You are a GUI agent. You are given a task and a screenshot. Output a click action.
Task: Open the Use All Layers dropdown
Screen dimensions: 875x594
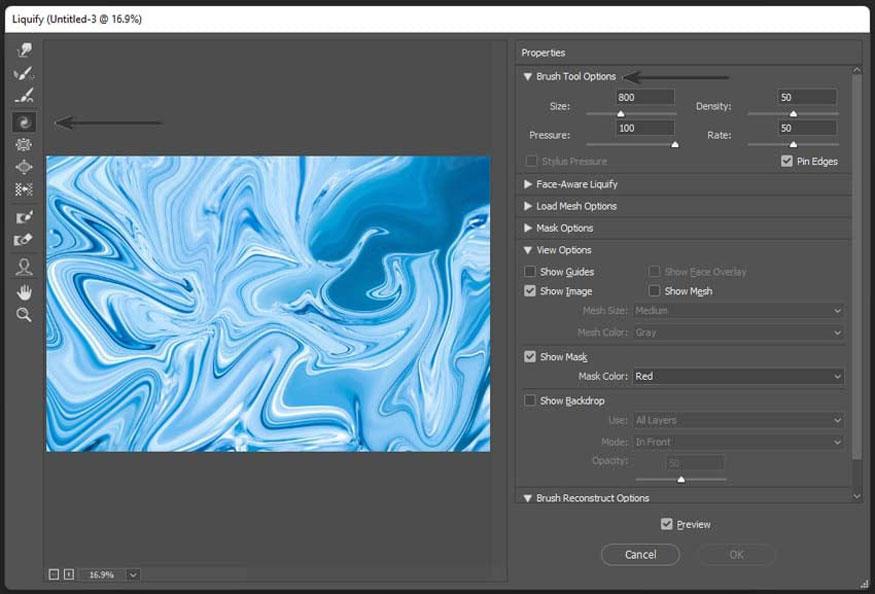738,420
